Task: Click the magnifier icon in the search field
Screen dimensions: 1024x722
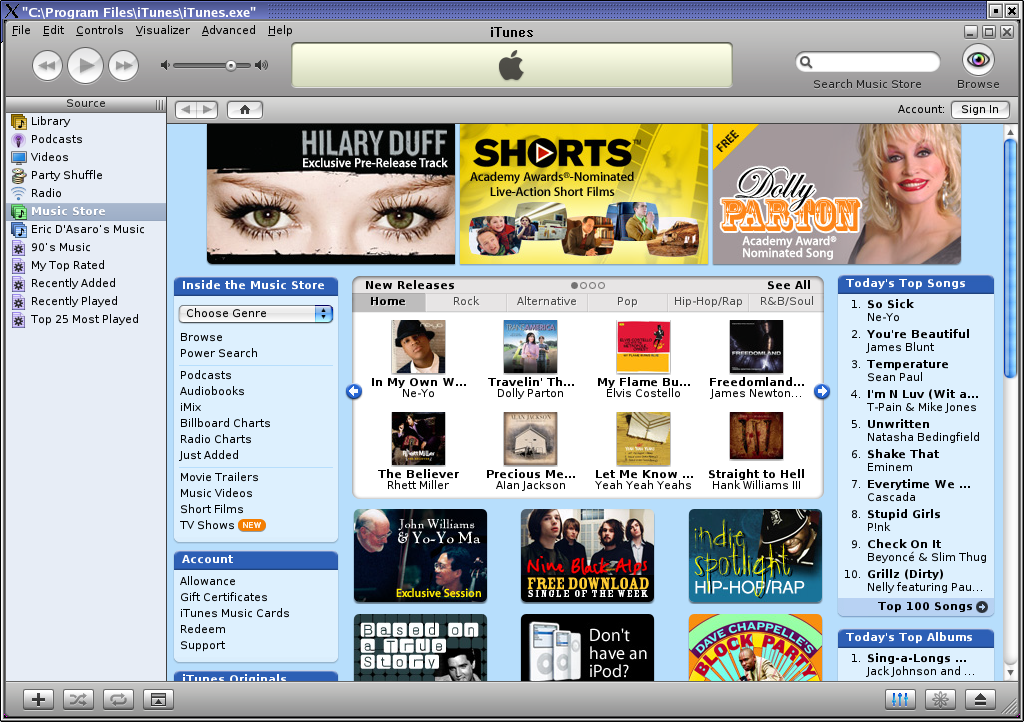Action: 807,62
